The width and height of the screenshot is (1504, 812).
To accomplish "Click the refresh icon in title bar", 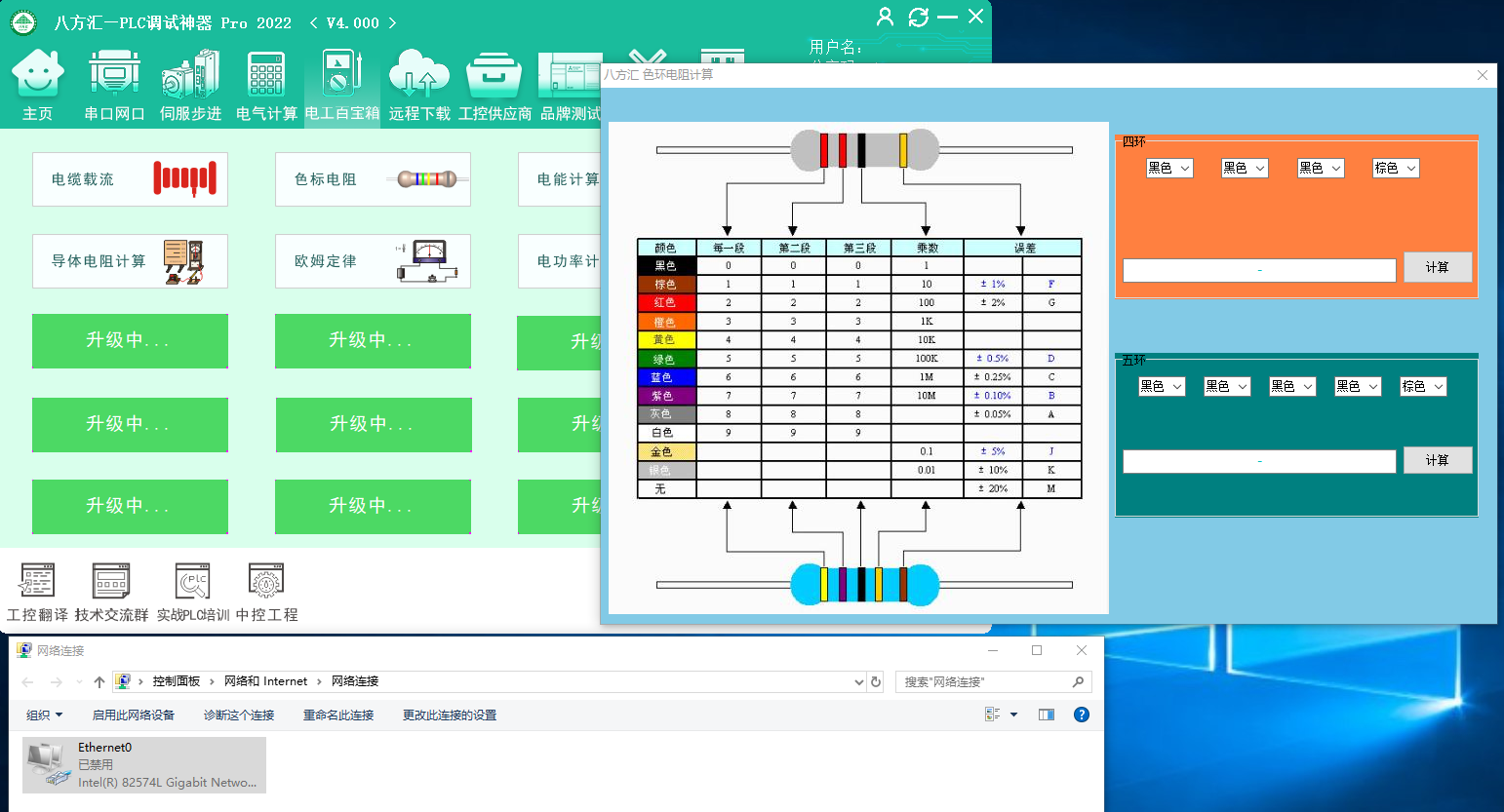I will coord(918,17).
